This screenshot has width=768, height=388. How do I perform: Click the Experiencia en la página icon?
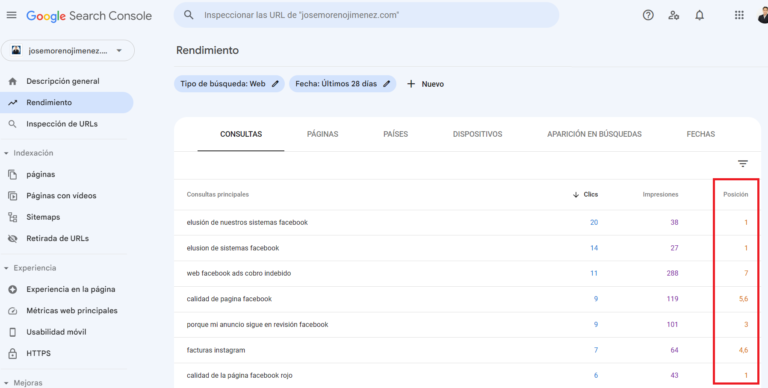pyautogui.click(x=13, y=290)
